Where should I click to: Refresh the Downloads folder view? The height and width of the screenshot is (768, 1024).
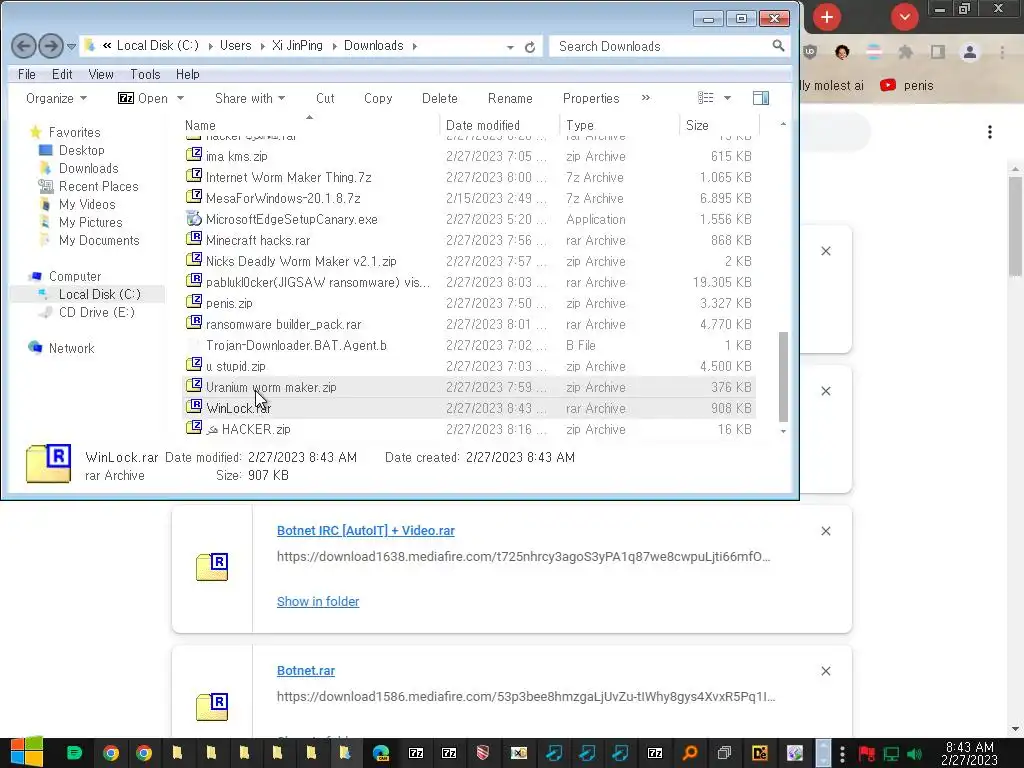[x=530, y=46]
